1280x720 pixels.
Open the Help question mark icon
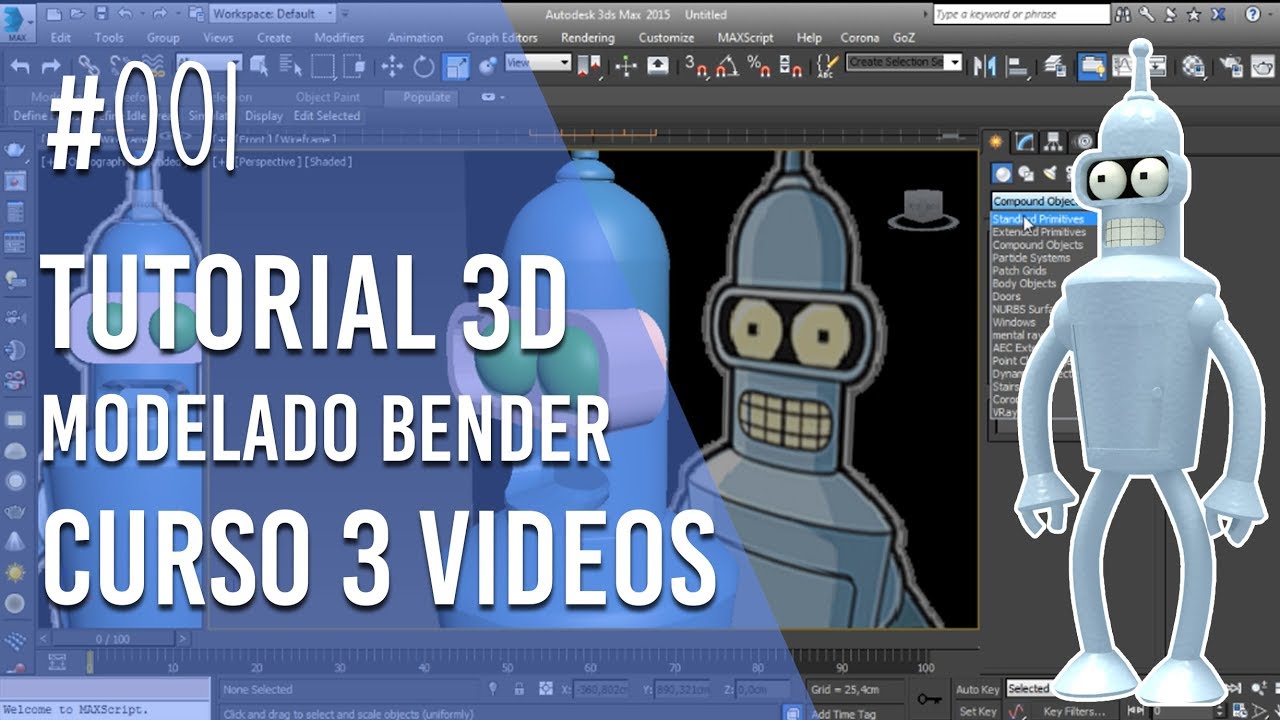tap(1253, 14)
